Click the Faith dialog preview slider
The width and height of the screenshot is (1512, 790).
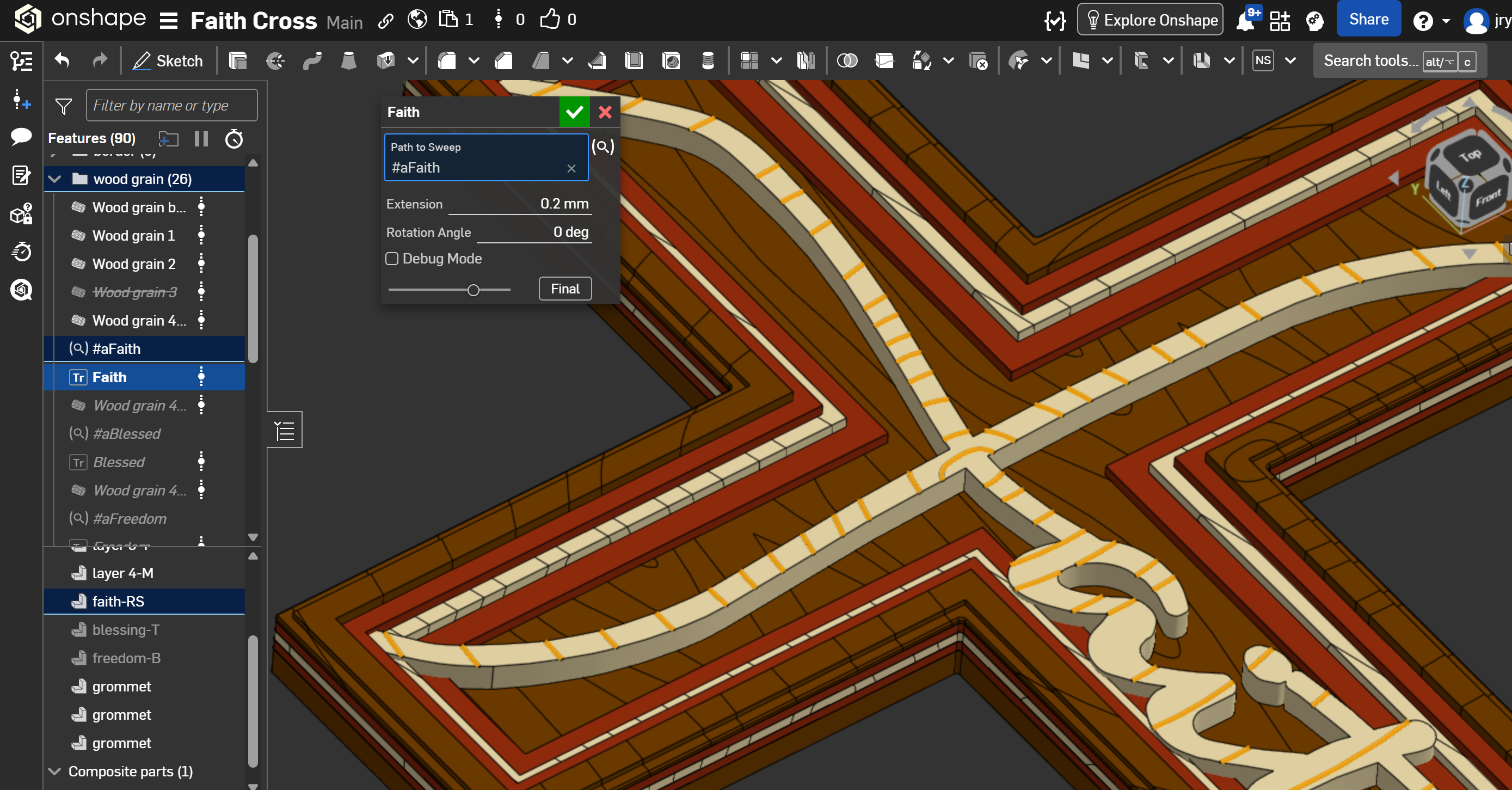click(x=473, y=290)
